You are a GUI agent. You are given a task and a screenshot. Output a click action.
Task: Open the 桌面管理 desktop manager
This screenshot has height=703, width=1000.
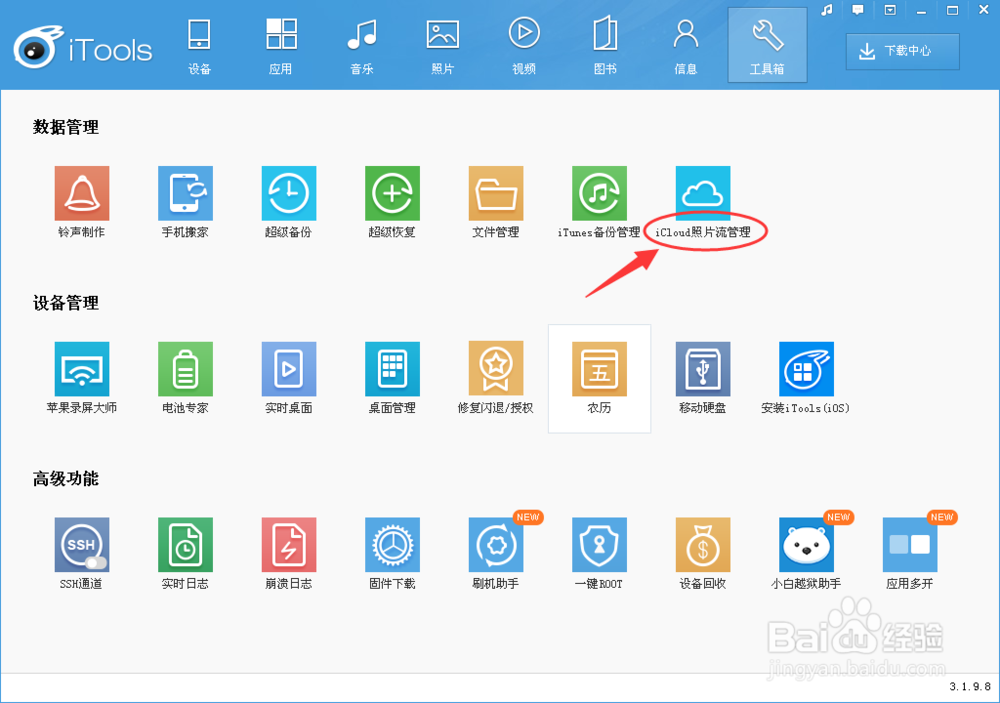click(x=392, y=369)
